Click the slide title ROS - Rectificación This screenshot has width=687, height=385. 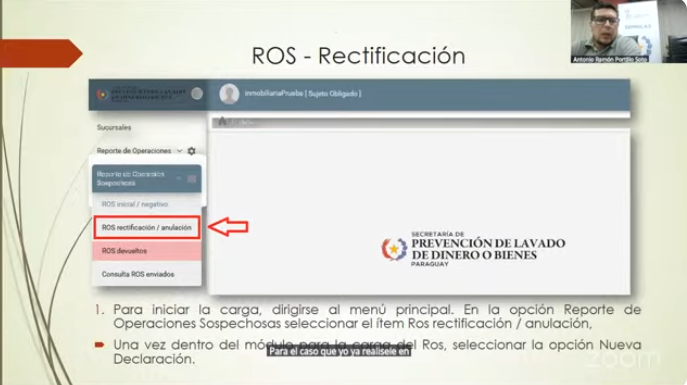pyautogui.click(x=358, y=56)
